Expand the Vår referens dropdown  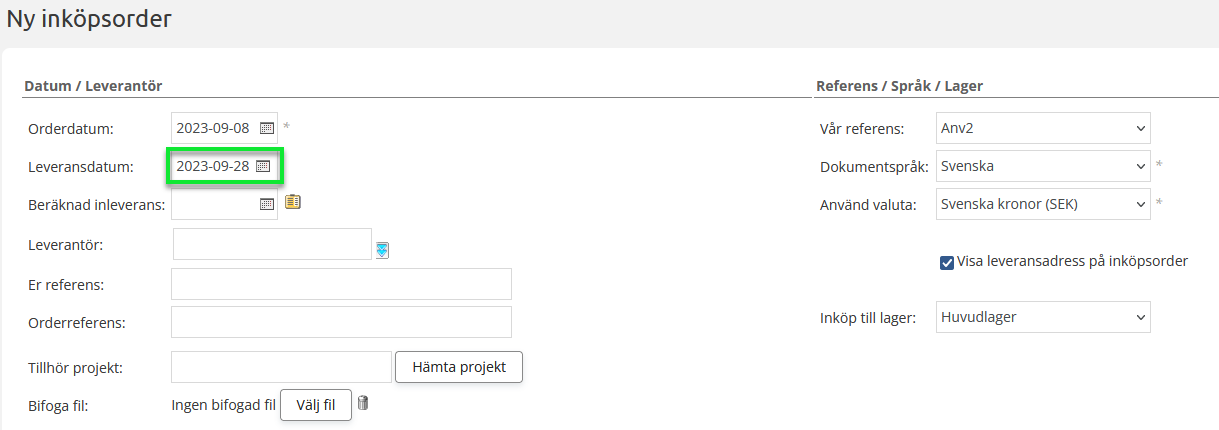coord(1044,128)
